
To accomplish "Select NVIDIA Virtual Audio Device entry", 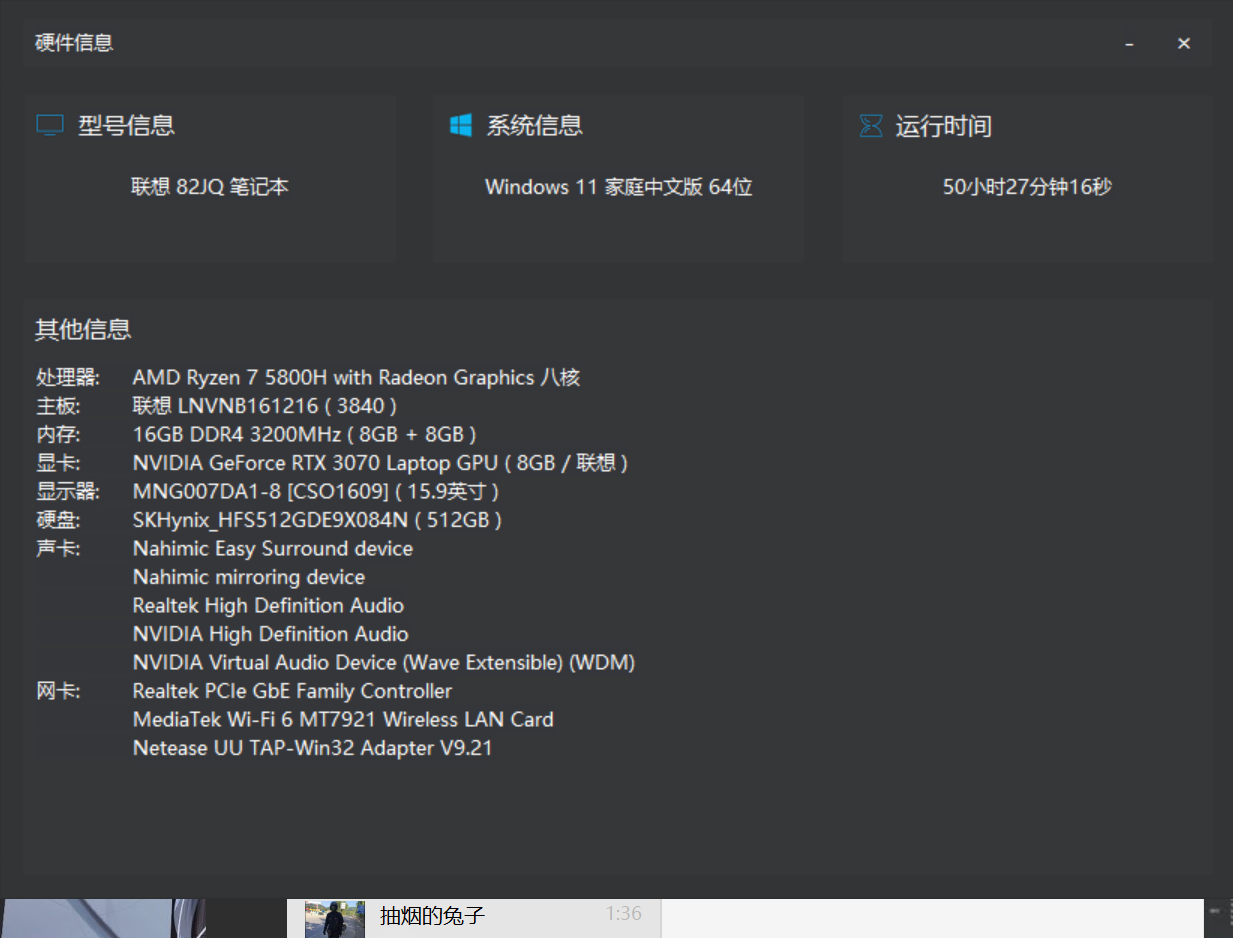I will pos(384,663).
